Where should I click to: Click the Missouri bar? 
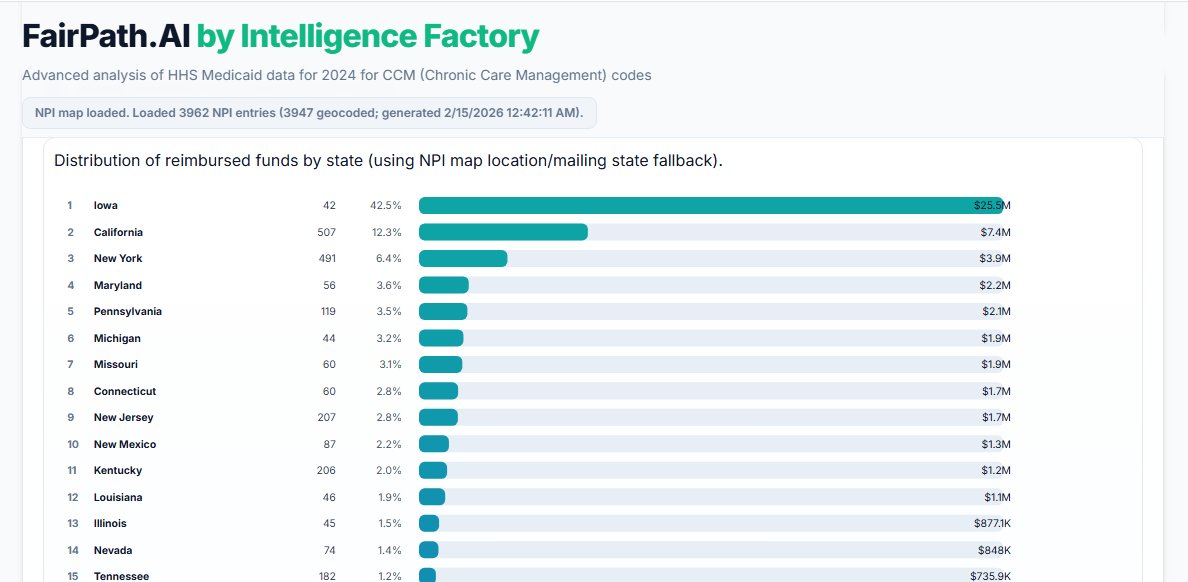pyautogui.click(x=440, y=365)
